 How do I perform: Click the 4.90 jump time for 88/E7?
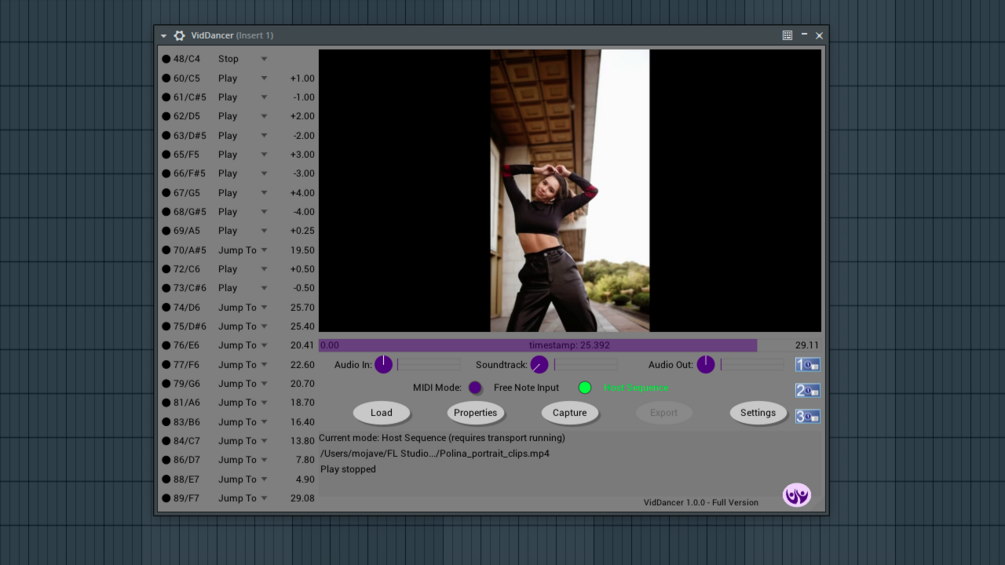click(304, 479)
